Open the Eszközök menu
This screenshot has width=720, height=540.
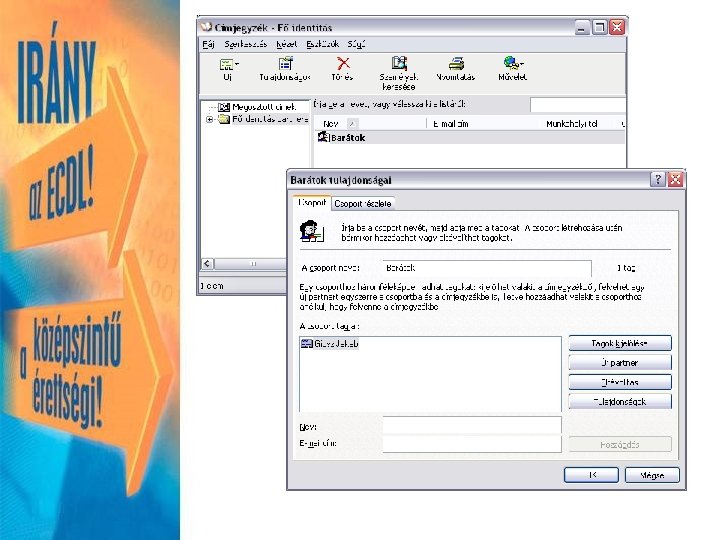(322, 44)
